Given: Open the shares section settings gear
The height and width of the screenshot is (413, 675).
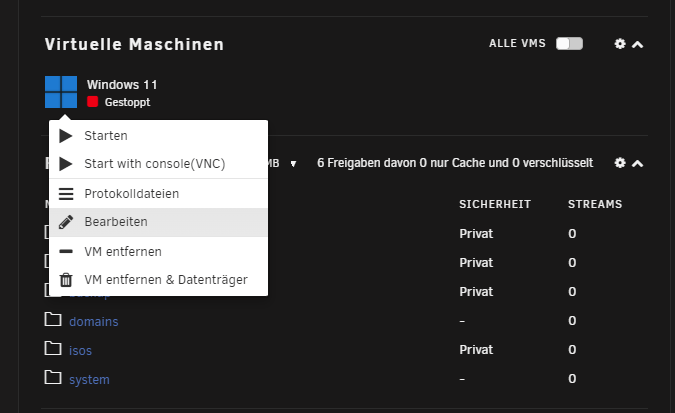Looking at the screenshot, I should [620, 163].
